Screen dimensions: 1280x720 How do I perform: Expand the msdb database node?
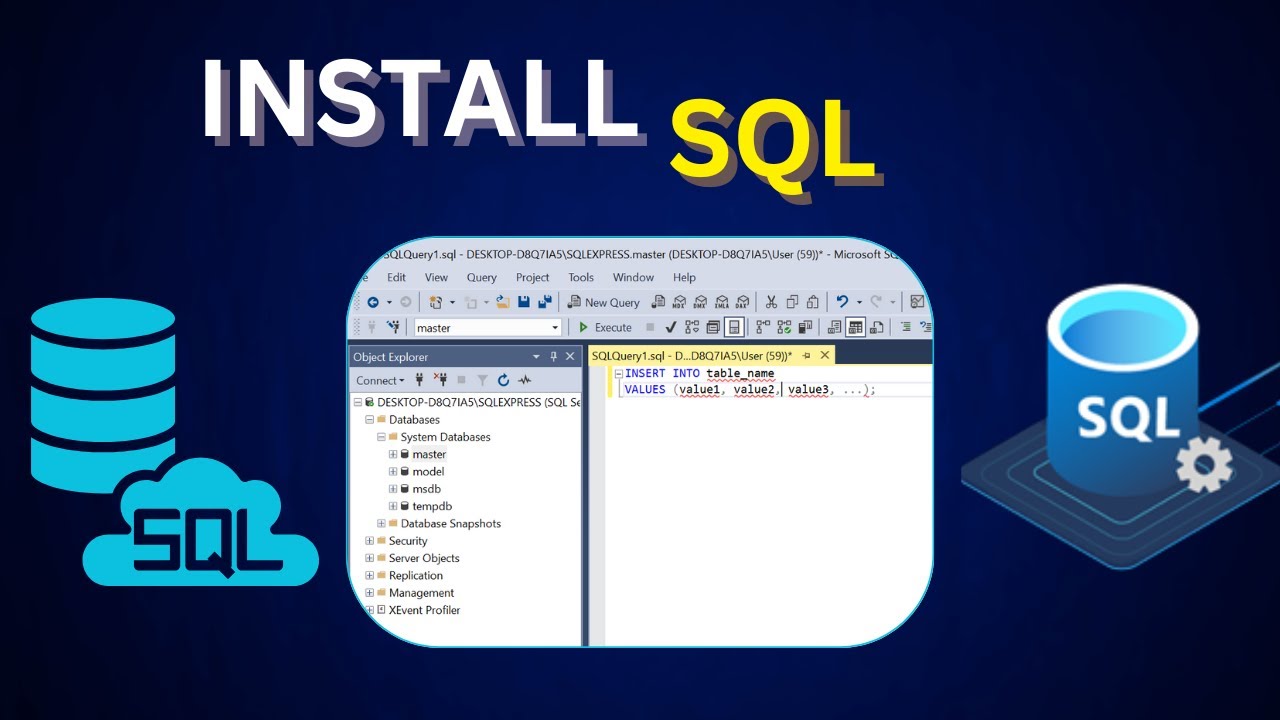(393, 489)
